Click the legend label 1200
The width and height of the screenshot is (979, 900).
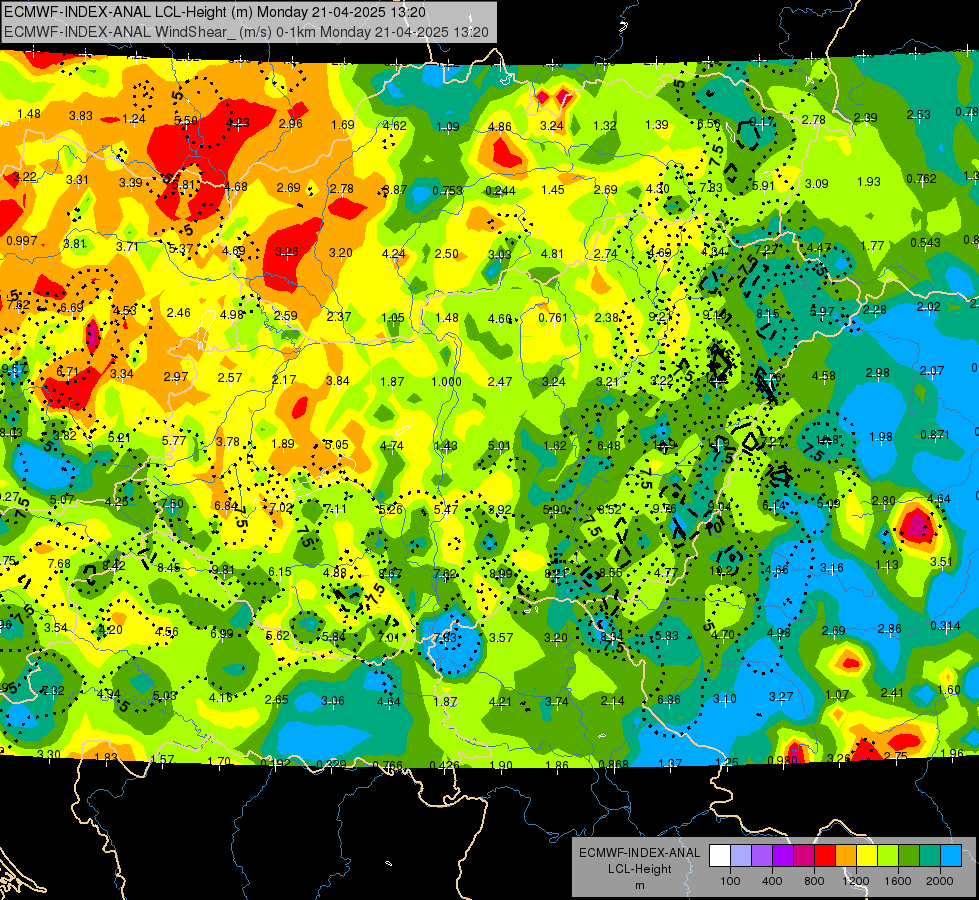pyautogui.click(x=855, y=881)
